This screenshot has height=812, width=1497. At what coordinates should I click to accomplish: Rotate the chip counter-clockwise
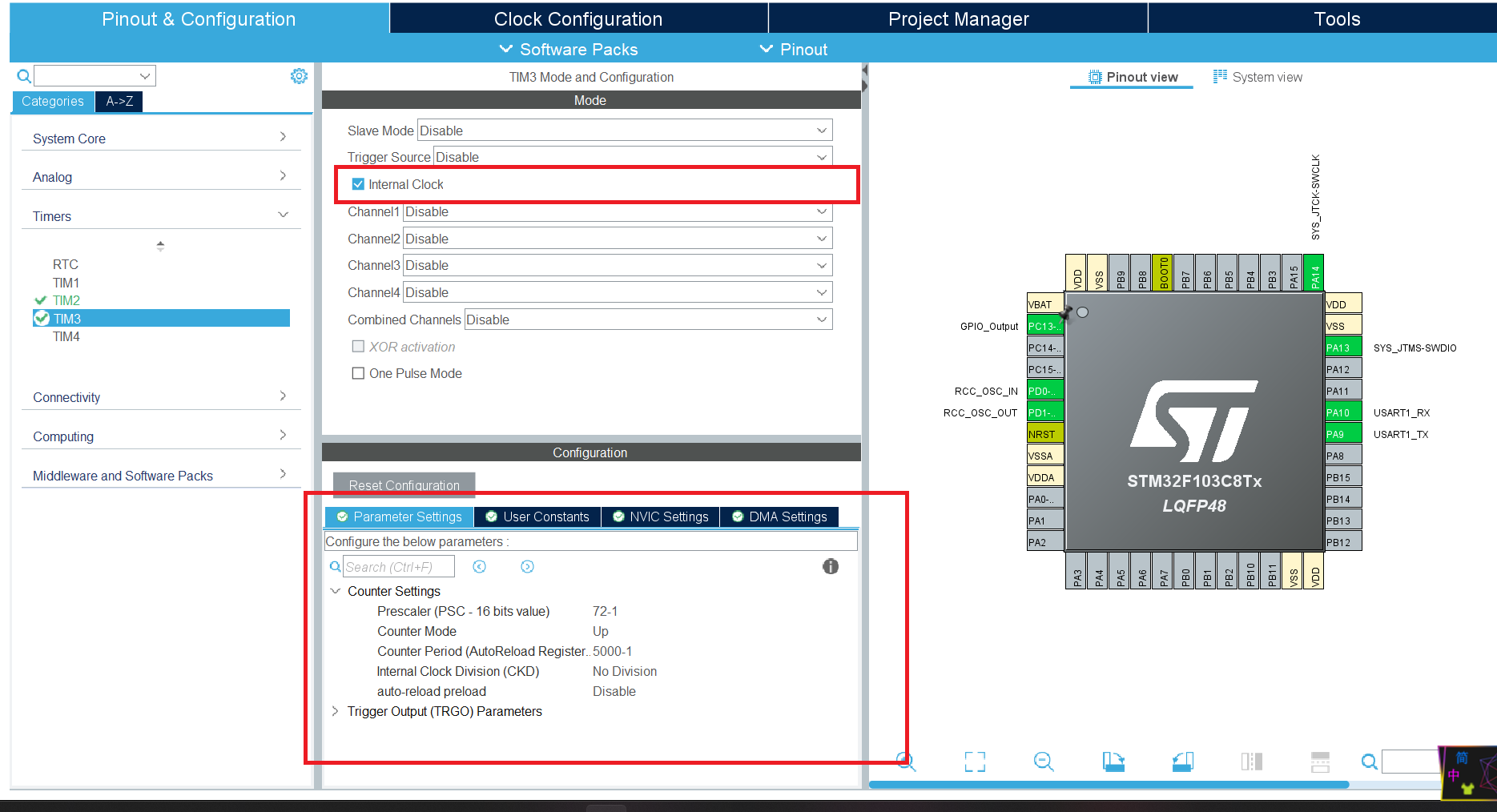(x=1183, y=762)
